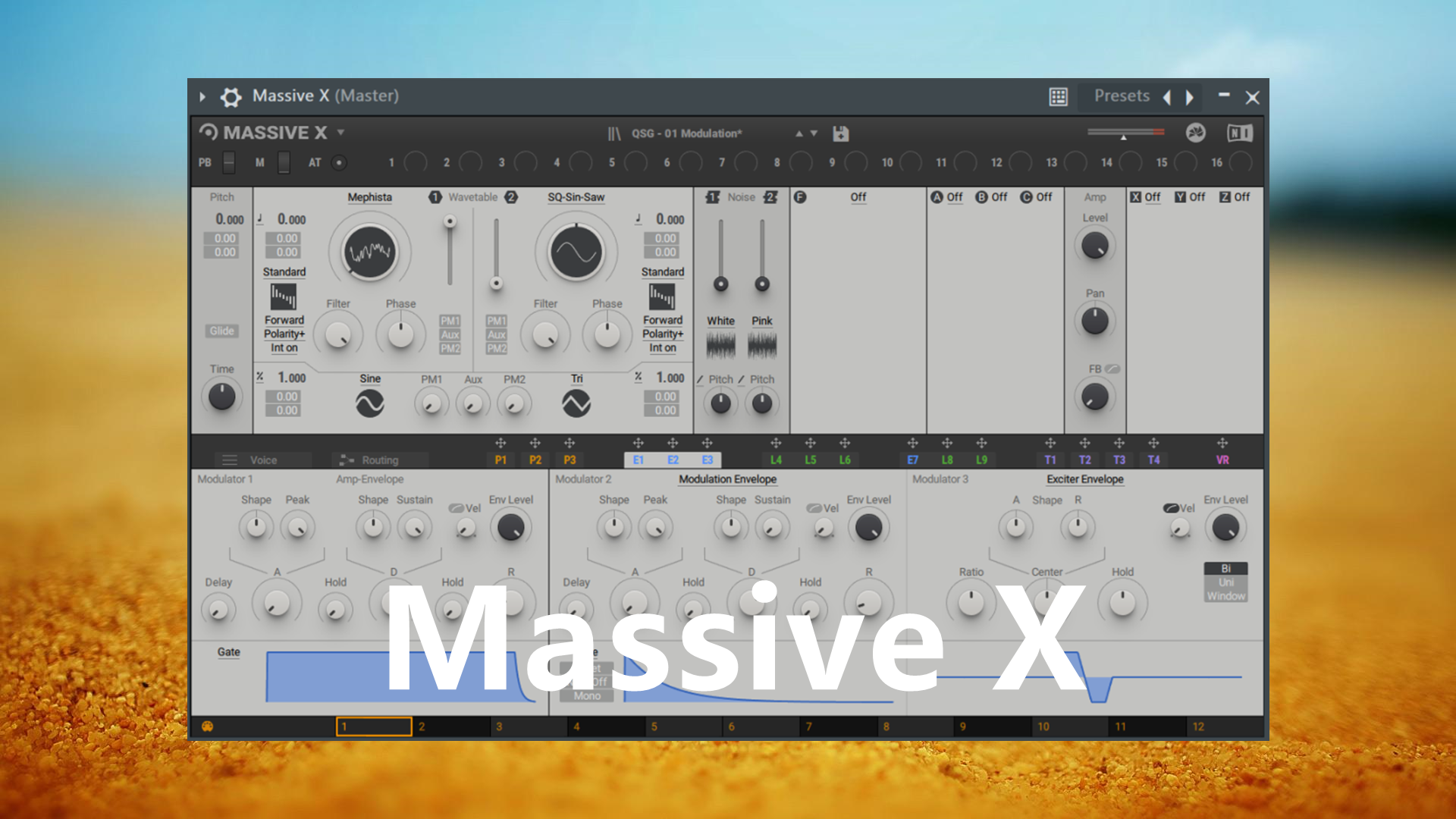Open the FL plugin grid selector icon
1456x819 pixels.
[x=1058, y=96]
